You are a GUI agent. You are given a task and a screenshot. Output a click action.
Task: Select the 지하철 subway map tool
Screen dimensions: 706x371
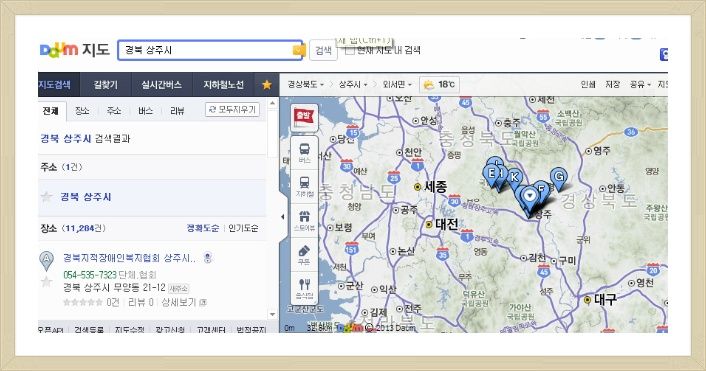pyautogui.click(x=304, y=187)
